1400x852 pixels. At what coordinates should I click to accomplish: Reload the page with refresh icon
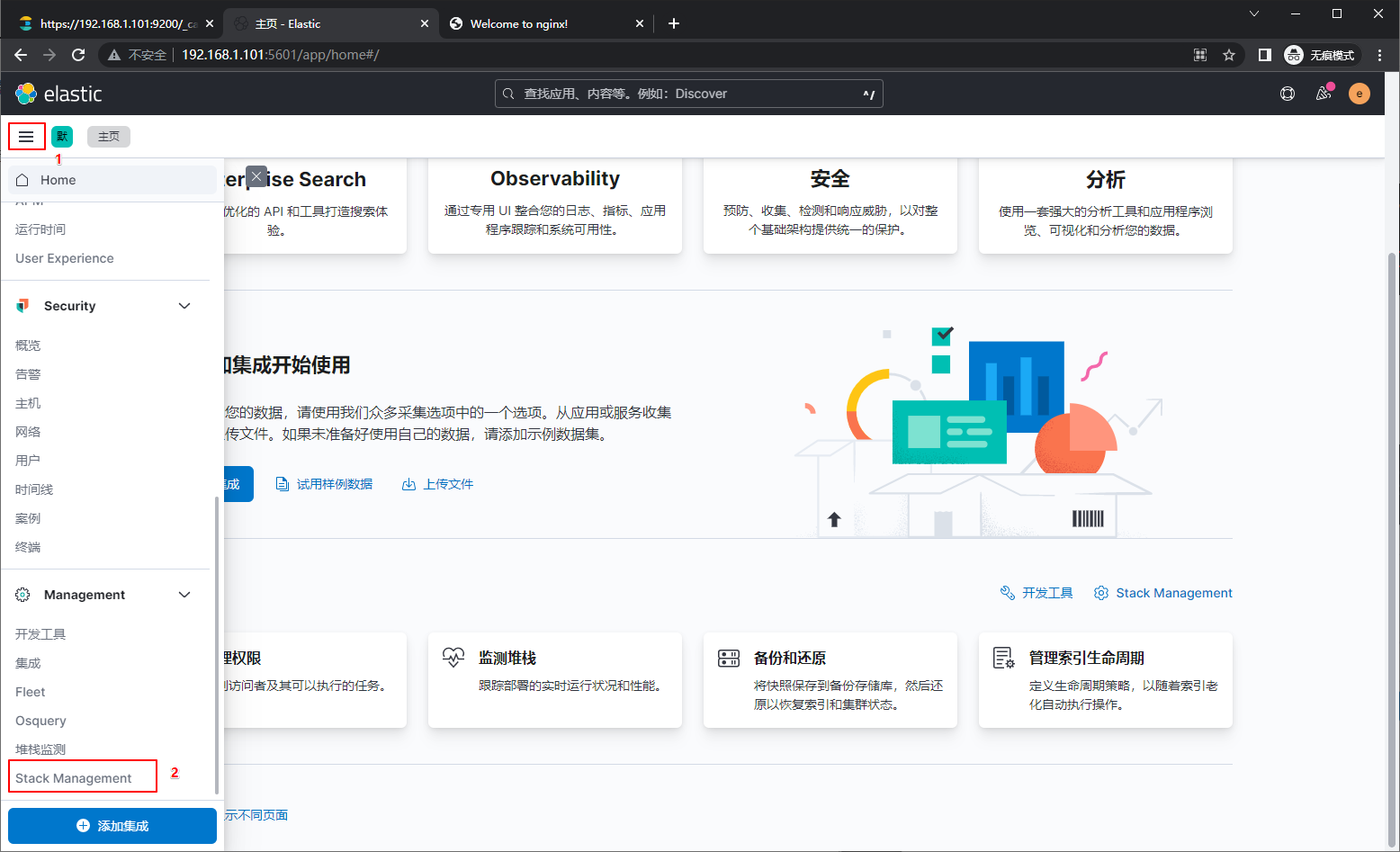78,55
